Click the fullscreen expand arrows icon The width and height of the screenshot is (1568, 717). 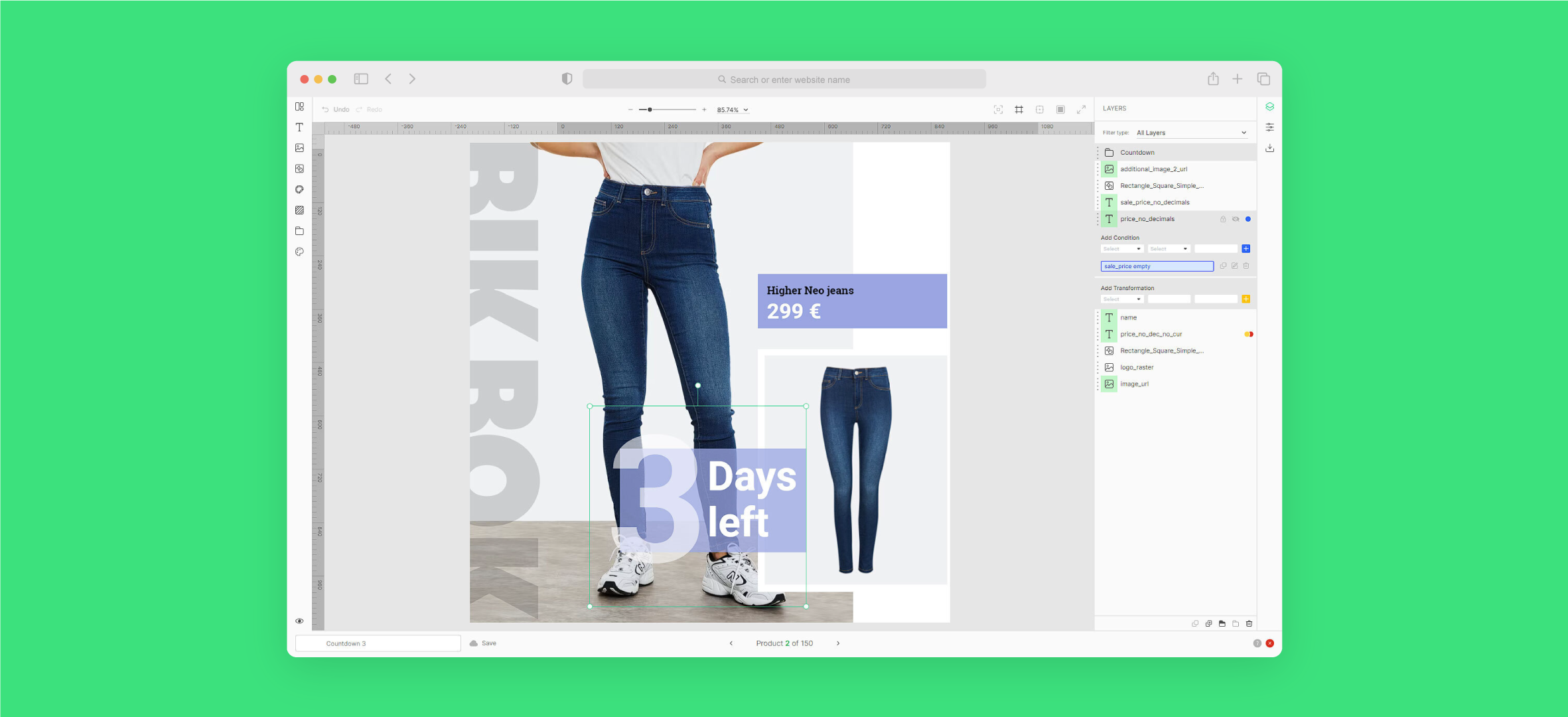click(1081, 110)
